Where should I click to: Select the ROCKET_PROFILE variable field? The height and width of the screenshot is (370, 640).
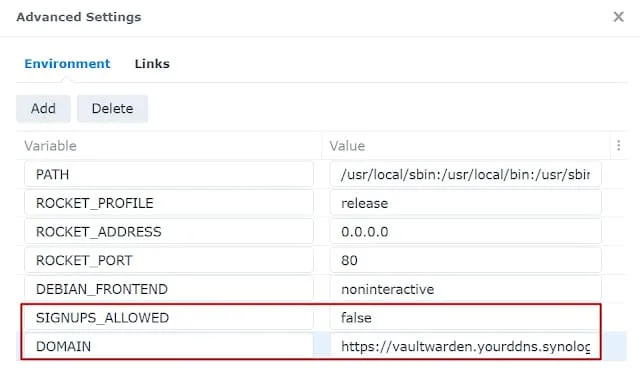[x=169, y=203]
